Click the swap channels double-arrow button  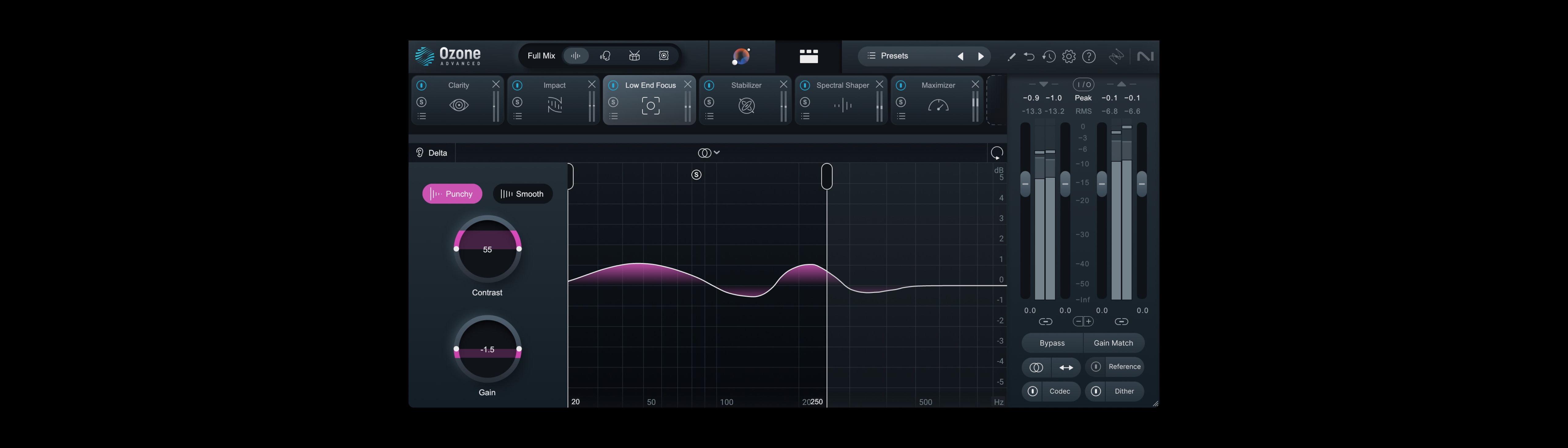pyautogui.click(x=1066, y=367)
